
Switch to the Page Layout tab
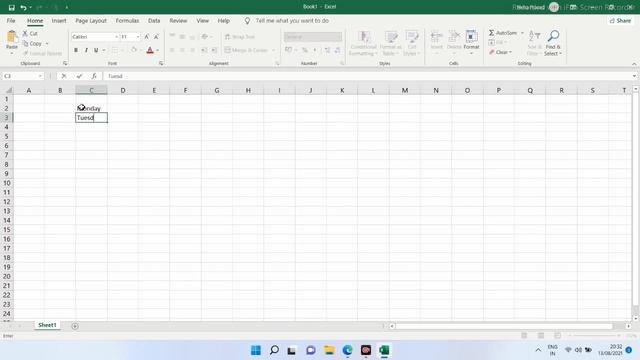91,20
